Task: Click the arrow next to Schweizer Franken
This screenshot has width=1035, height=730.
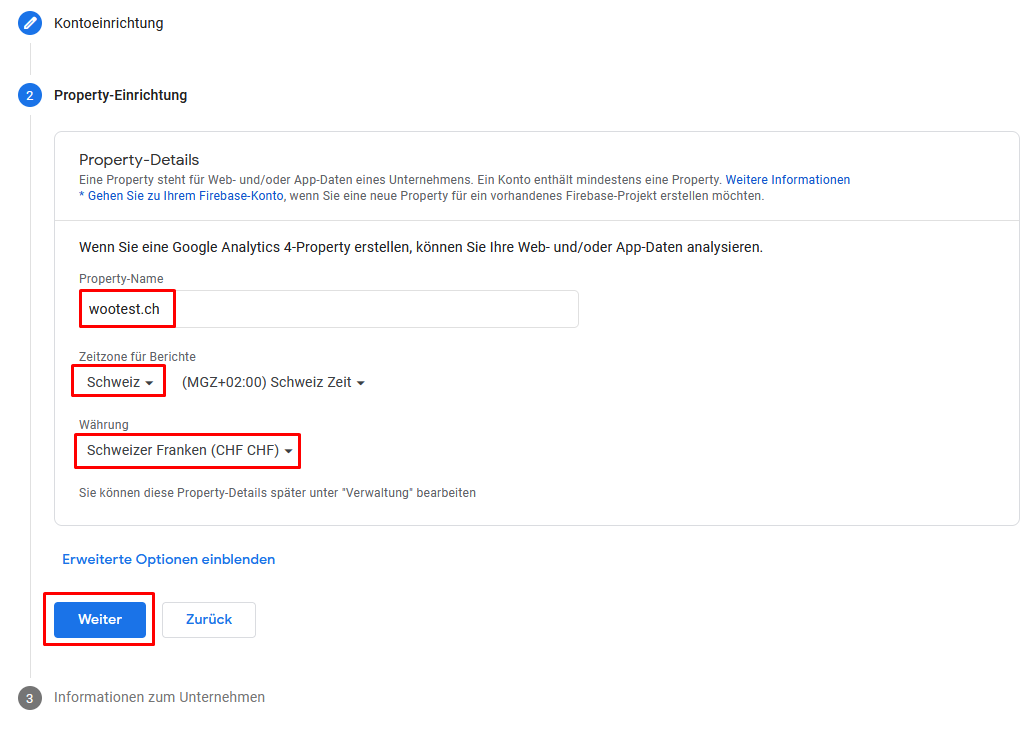Action: coord(288,451)
